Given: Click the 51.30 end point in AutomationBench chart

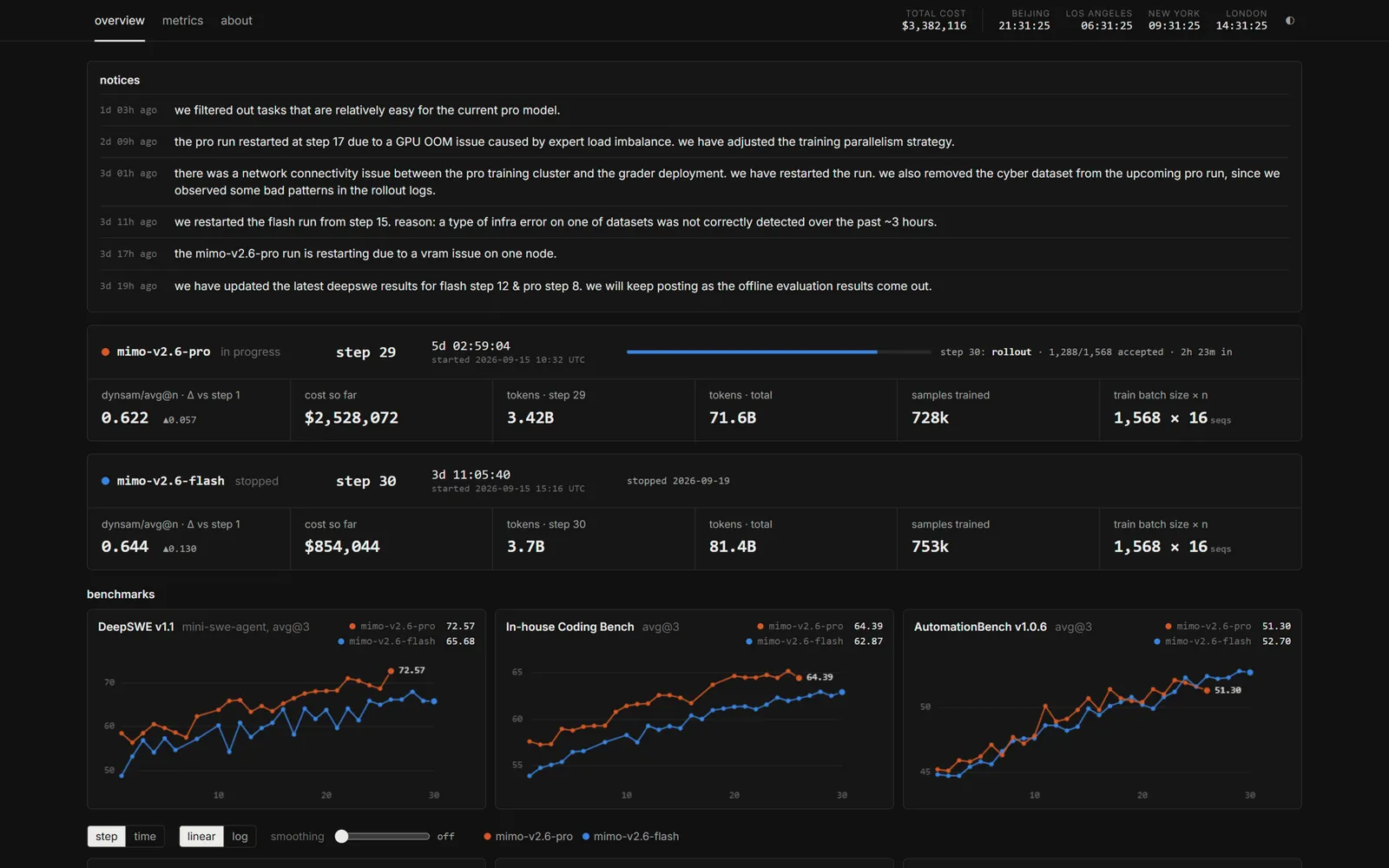Looking at the screenshot, I should pyautogui.click(x=1207, y=690).
